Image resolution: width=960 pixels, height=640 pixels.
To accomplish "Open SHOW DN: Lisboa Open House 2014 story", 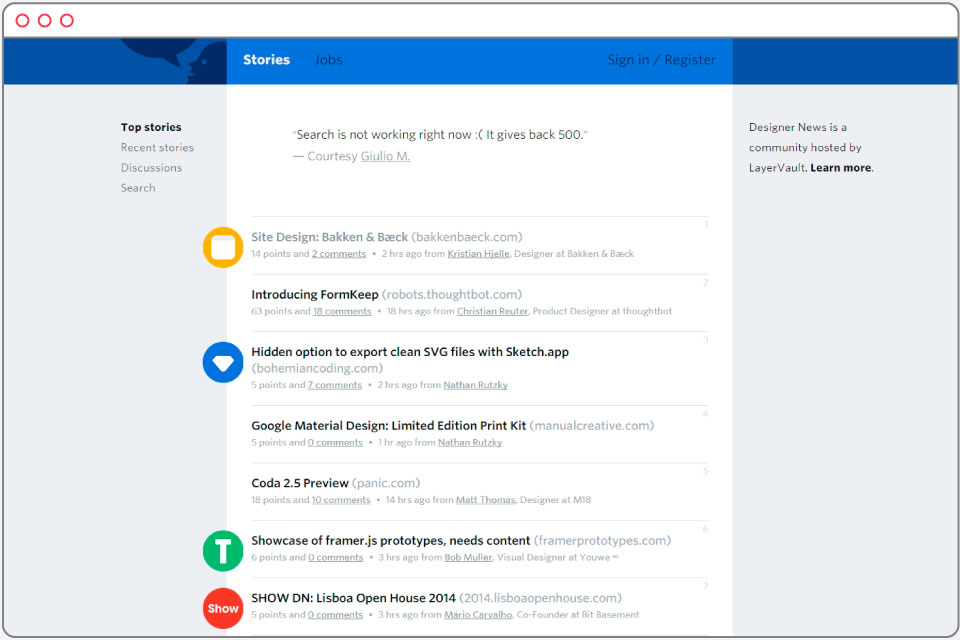I will tap(353, 598).
